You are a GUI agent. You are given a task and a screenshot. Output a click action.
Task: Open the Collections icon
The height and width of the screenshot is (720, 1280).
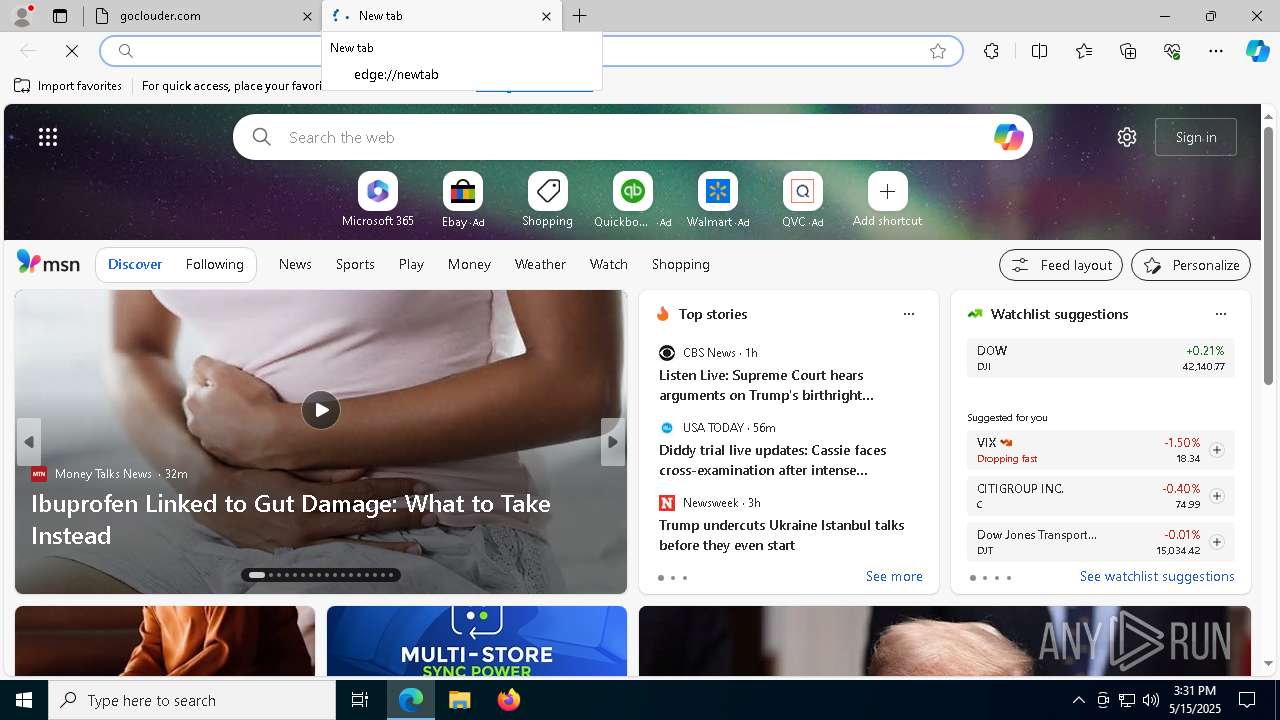(x=1128, y=51)
